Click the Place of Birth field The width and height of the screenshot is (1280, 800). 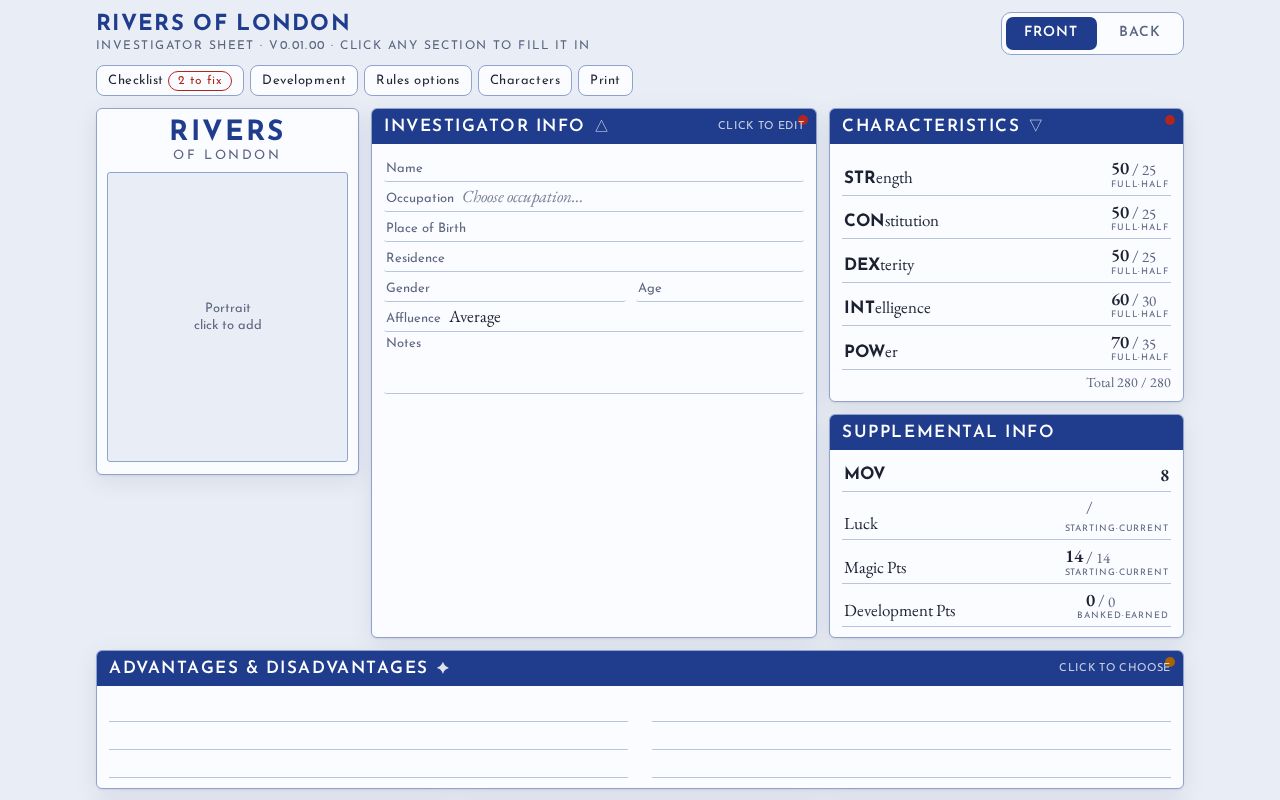point(594,228)
